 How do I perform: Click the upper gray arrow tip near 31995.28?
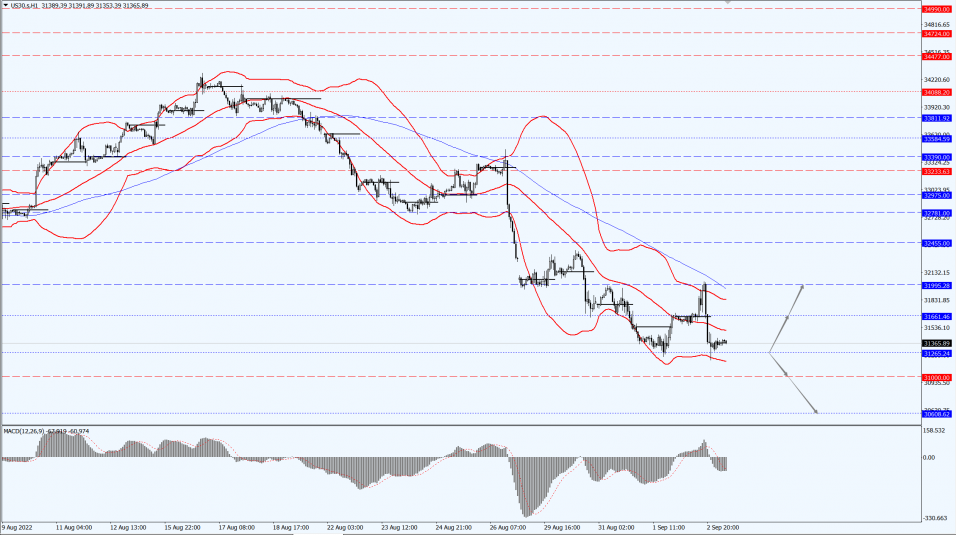coord(801,286)
